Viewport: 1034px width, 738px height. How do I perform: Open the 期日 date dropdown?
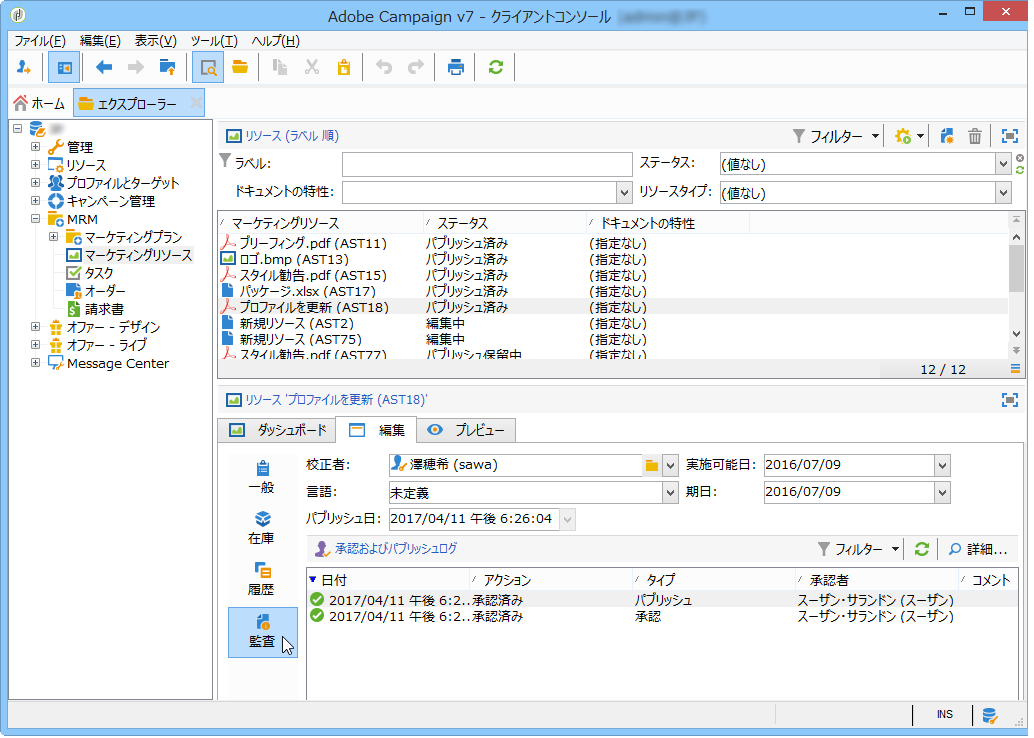pyautogui.click(x=942, y=493)
